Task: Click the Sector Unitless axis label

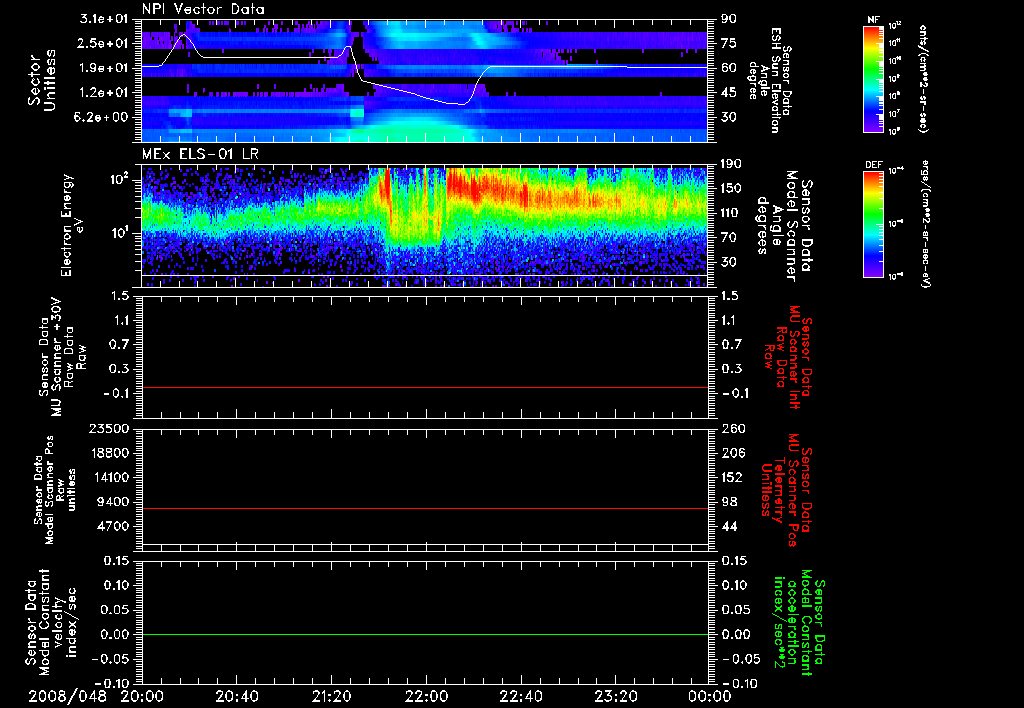Action: coord(40,80)
